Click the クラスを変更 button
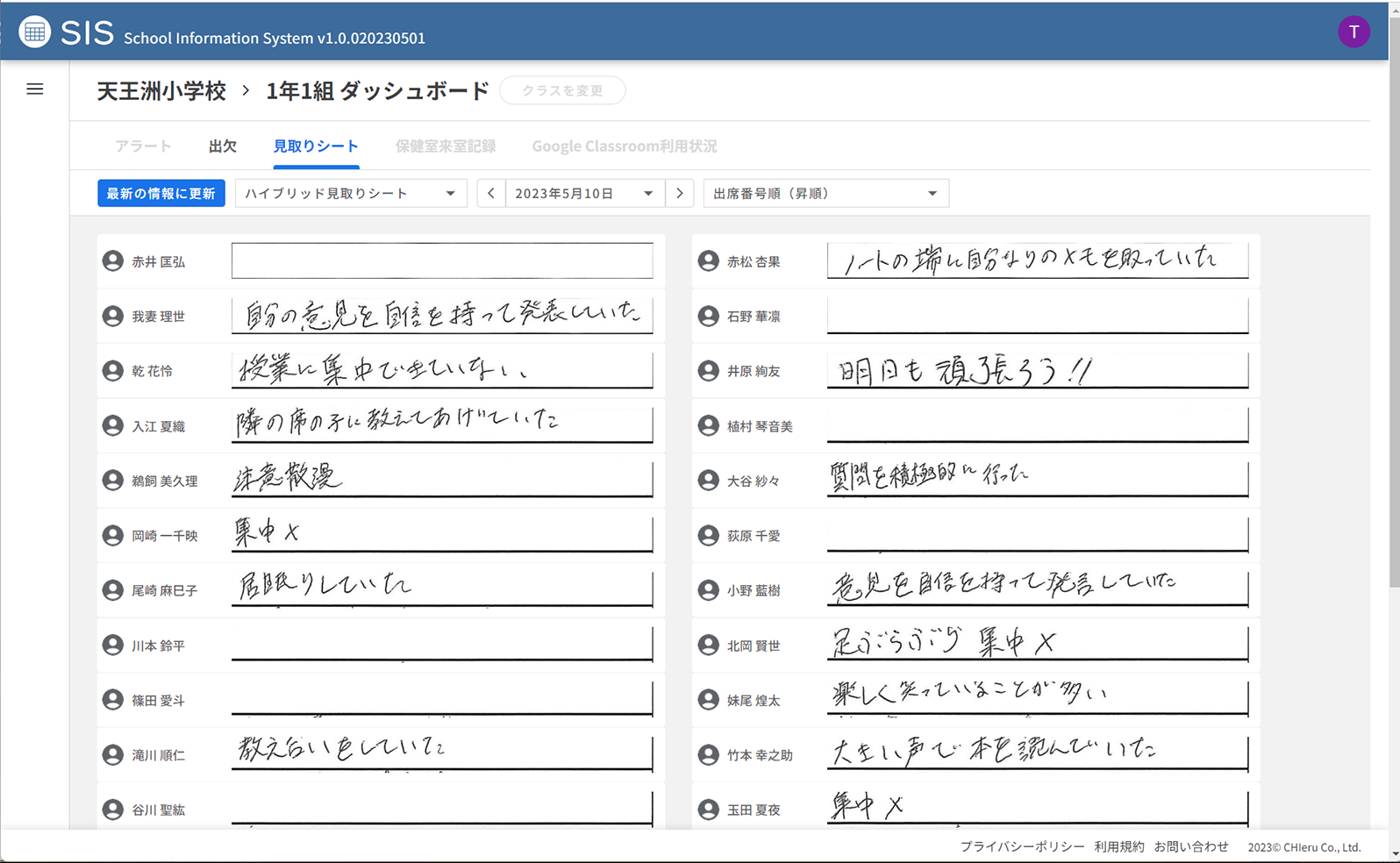Viewport: 1400px width, 863px height. [562, 90]
